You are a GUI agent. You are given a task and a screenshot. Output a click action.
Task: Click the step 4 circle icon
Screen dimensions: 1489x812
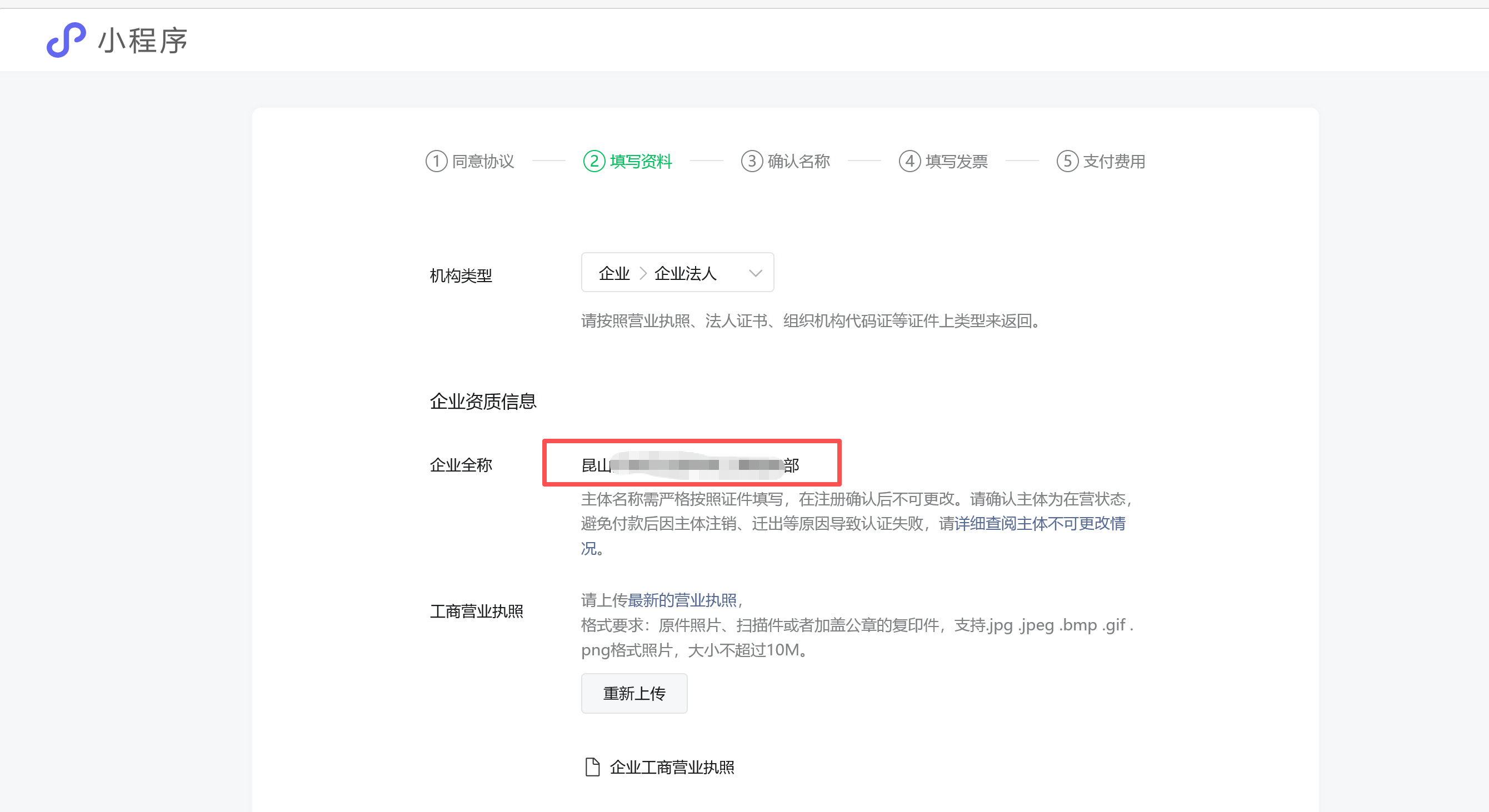910,161
